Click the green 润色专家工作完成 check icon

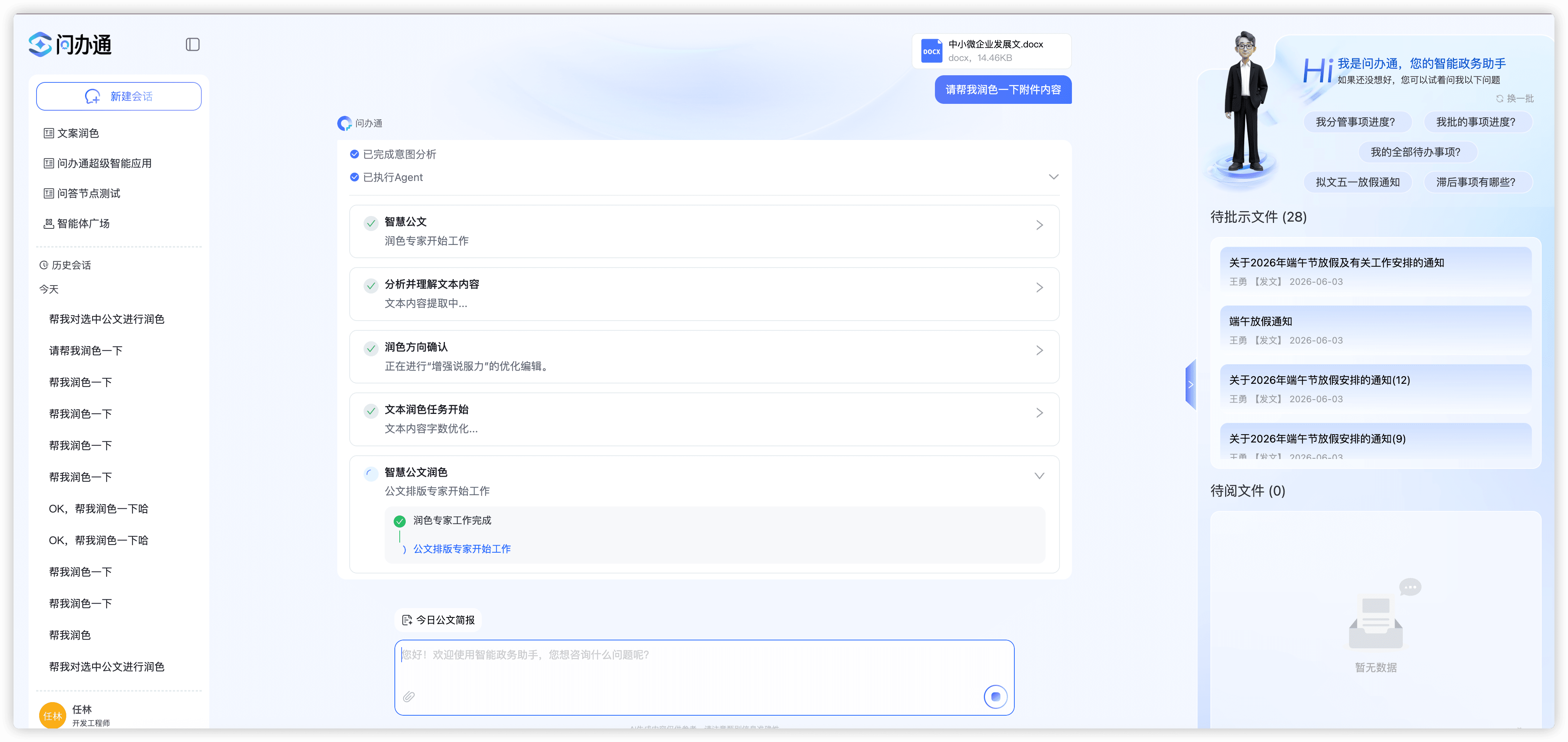(399, 521)
